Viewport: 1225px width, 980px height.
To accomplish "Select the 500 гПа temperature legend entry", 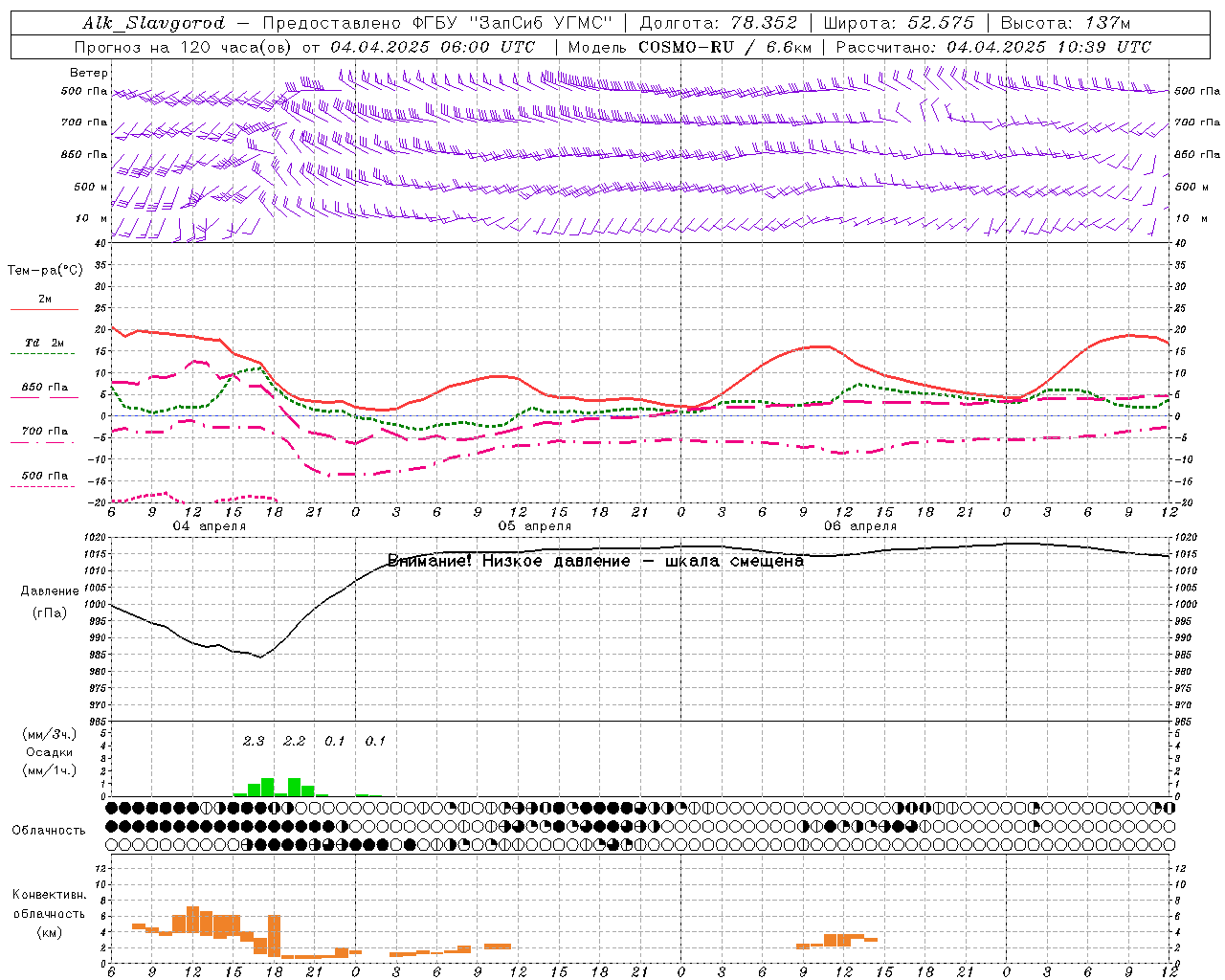I will tap(44, 476).
